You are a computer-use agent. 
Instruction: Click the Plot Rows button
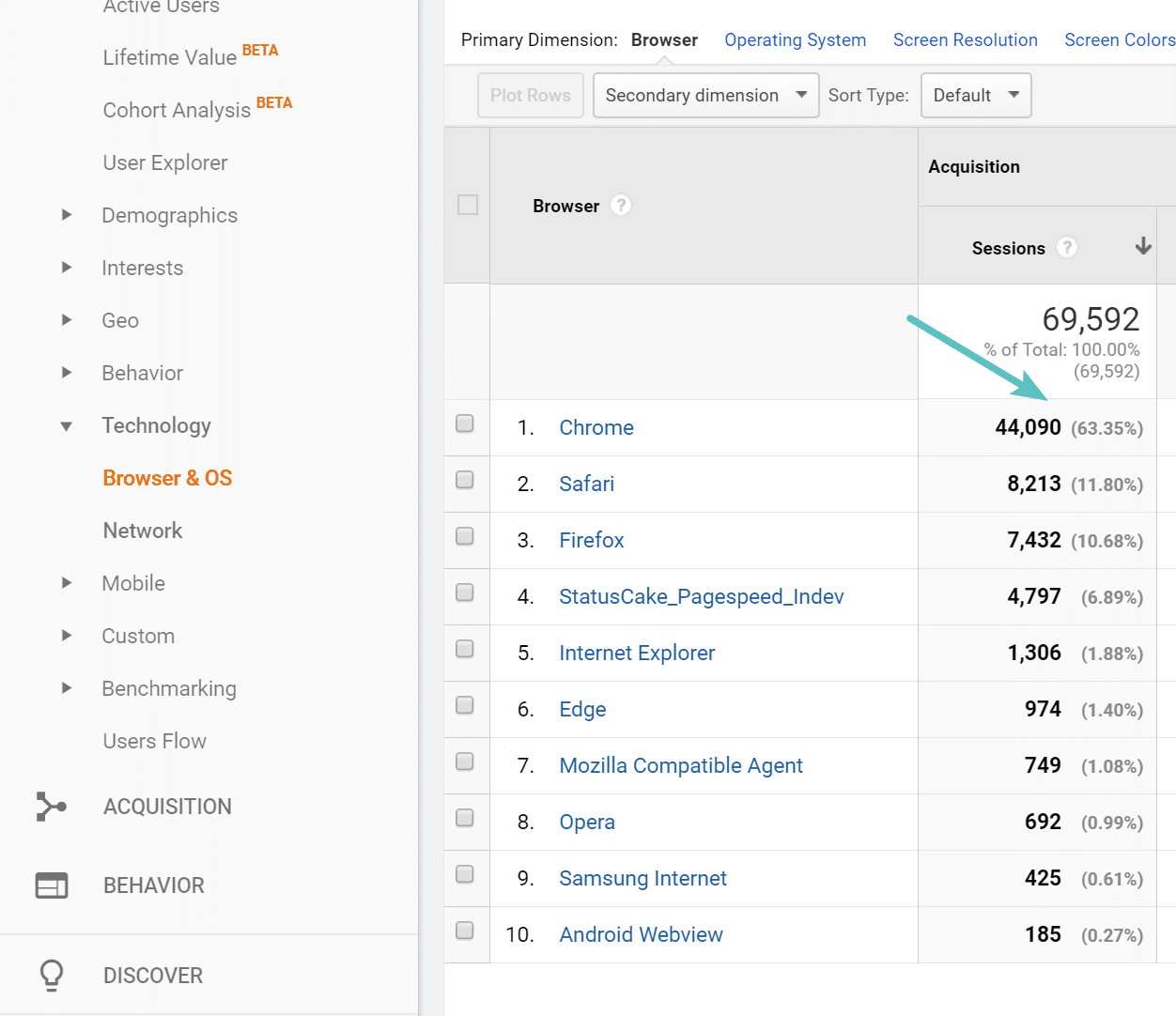click(x=531, y=96)
